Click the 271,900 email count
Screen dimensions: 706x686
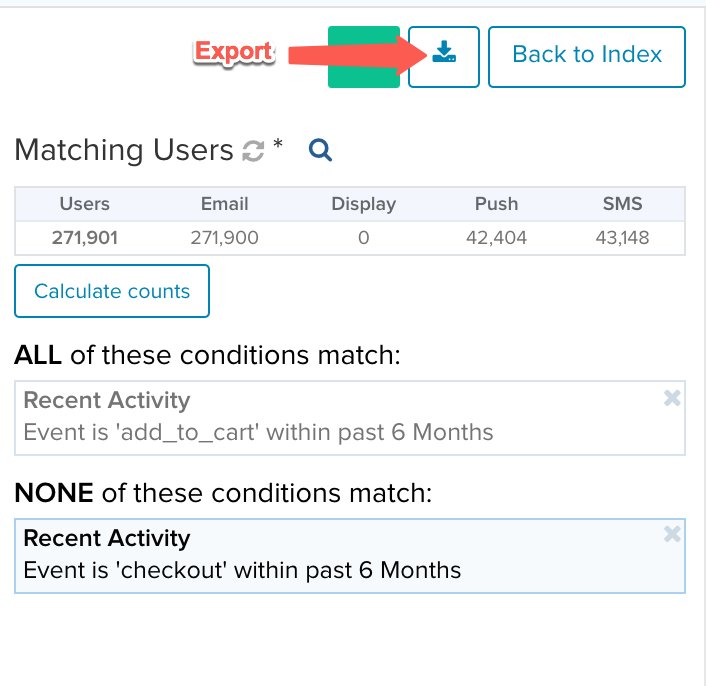224,238
